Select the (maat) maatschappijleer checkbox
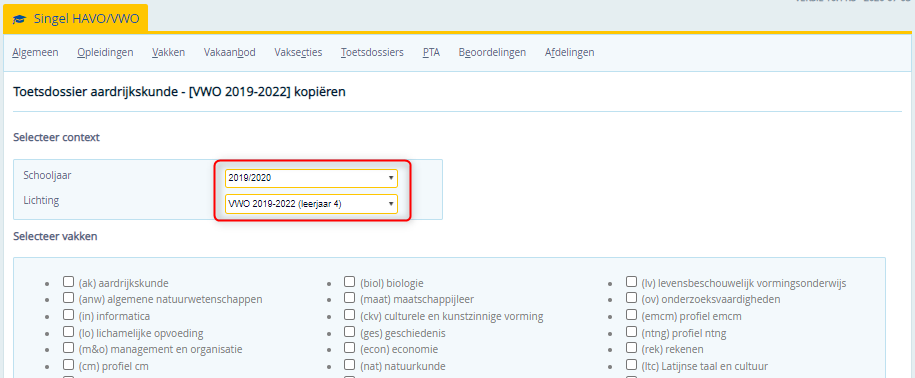This screenshot has height=378, width=915. [x=350, y=299]
